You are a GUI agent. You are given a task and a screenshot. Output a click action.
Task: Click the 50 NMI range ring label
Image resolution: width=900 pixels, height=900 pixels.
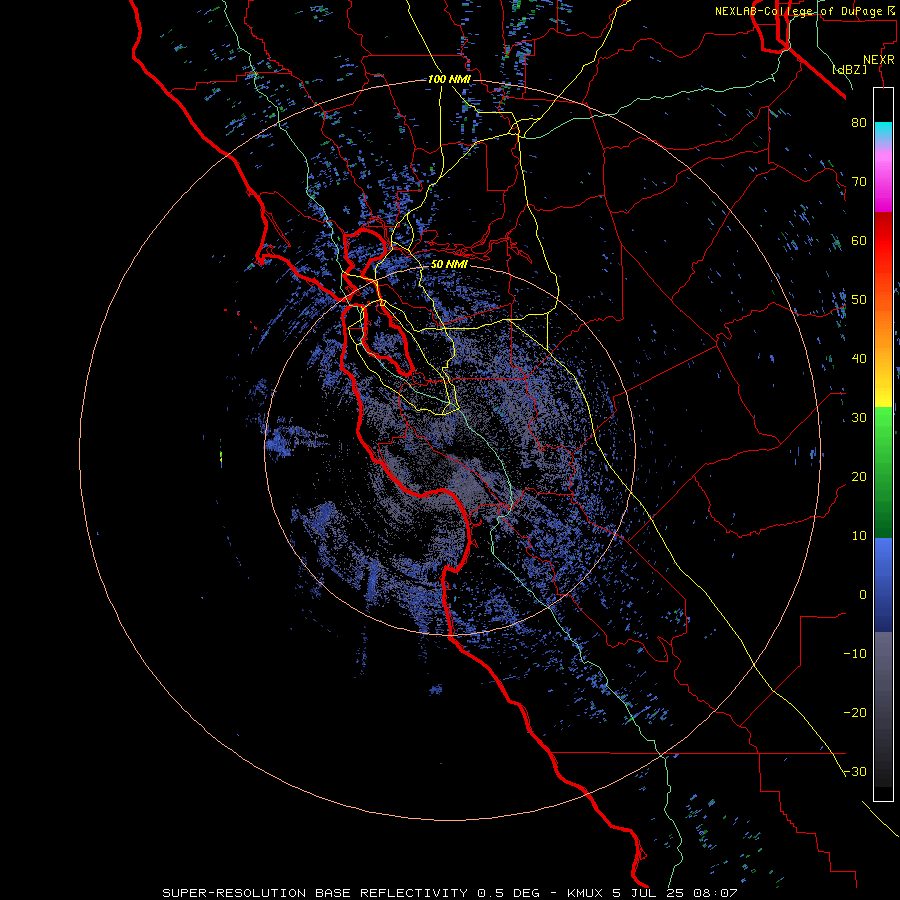(449, 265)
